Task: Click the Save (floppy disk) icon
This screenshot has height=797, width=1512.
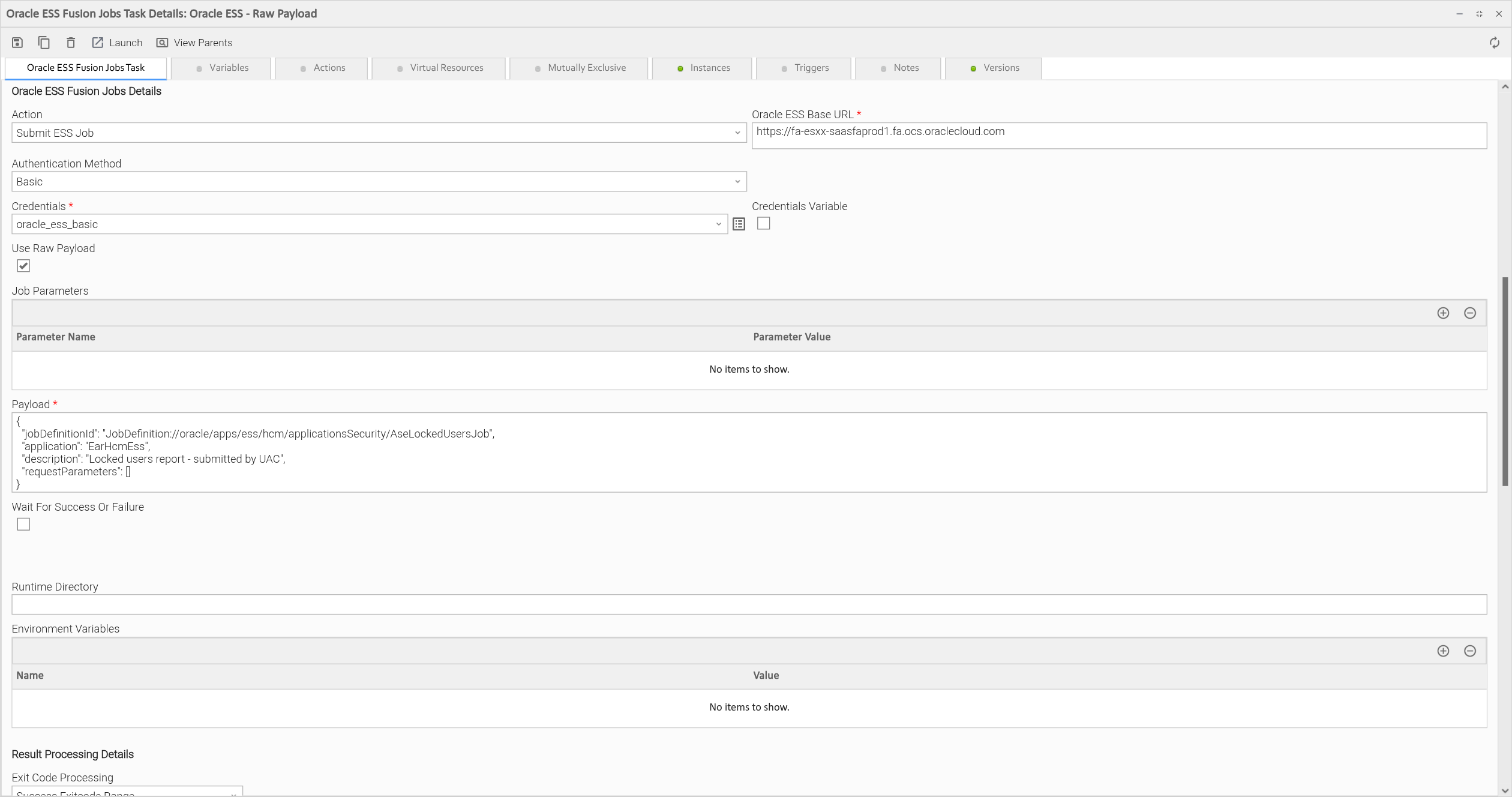Action: (17, 43)
